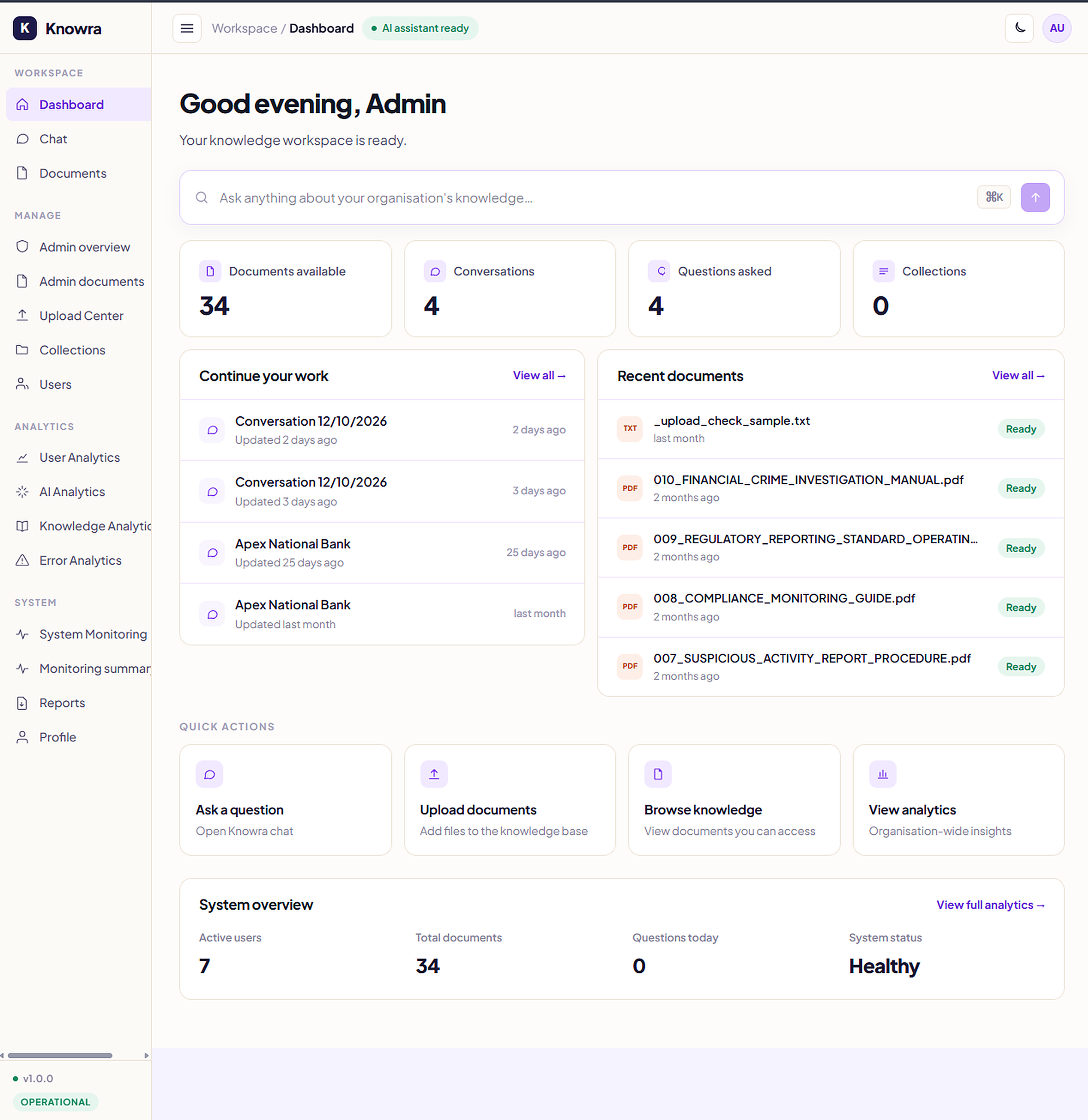Open Documents in the sidebar
Screen dimensions: 1088x1120
click(79, 173)
